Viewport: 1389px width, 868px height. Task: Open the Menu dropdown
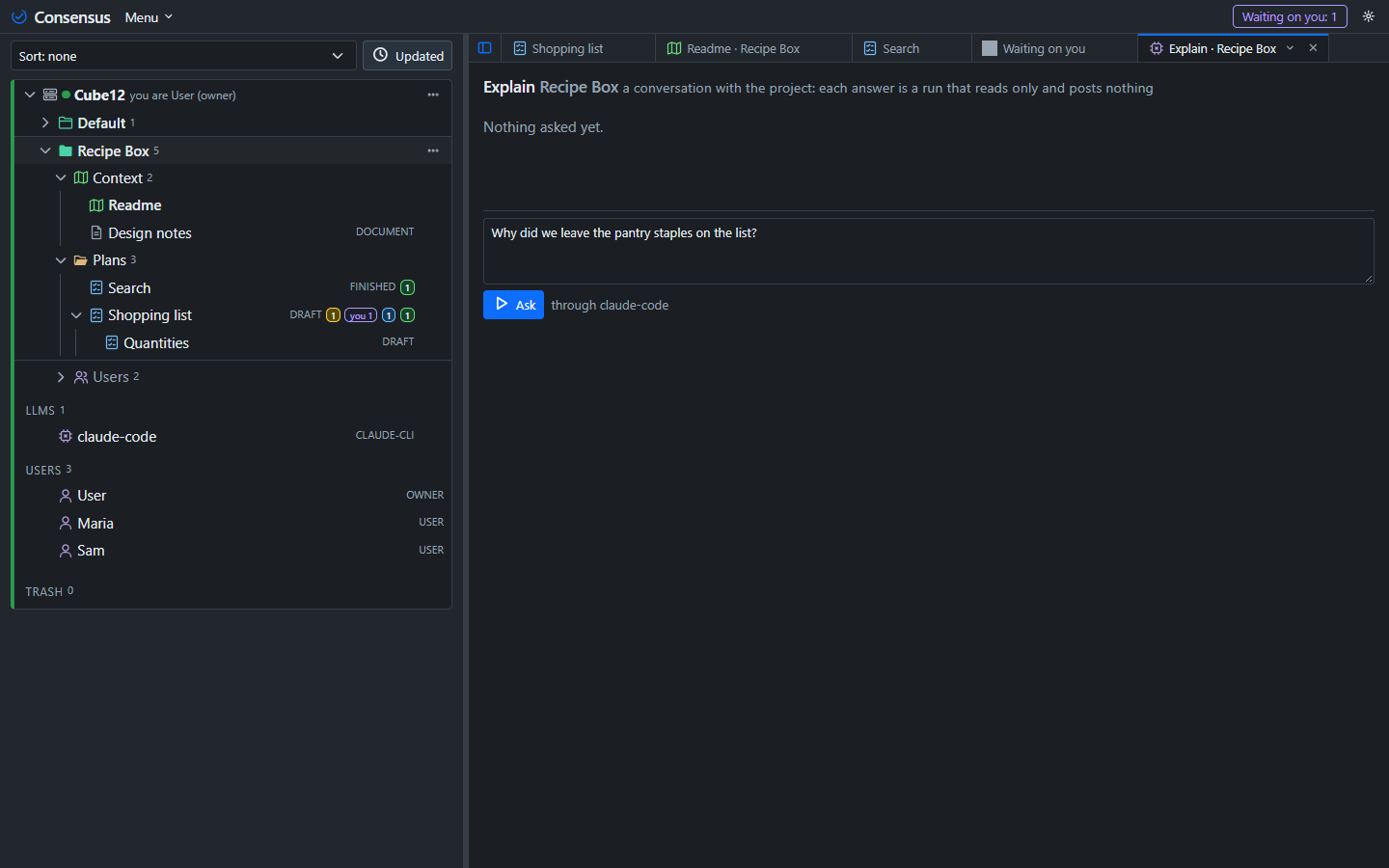coord(149,17)
